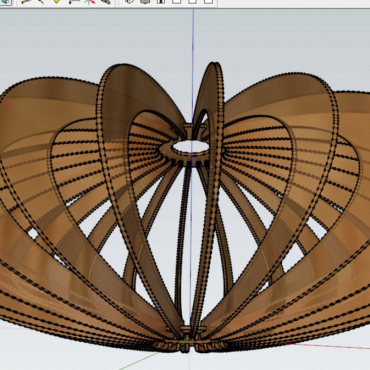Select the 3D Text tool

coord(105,1)
